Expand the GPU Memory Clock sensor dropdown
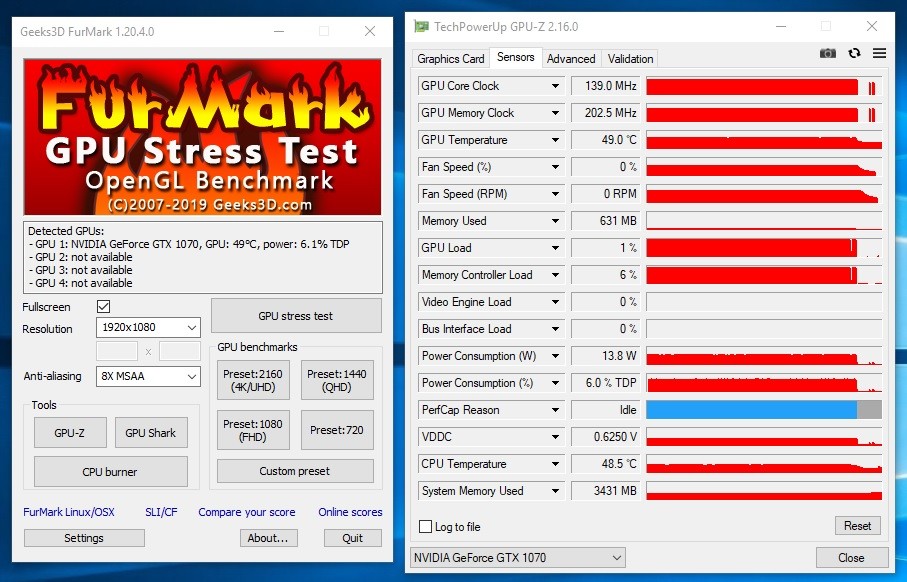Screen dimensions: 907x582 pos(555,113)
